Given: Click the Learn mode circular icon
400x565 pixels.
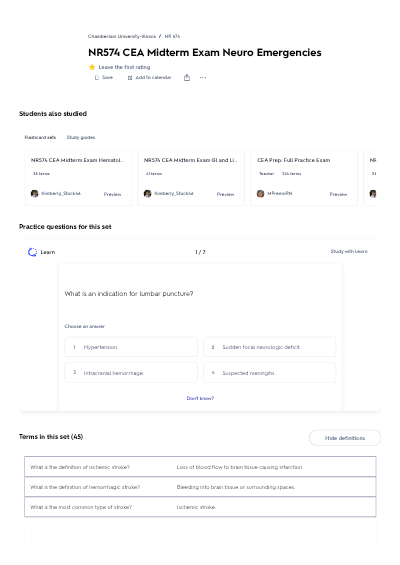Looking at the screenshot, I should (32, 252).
